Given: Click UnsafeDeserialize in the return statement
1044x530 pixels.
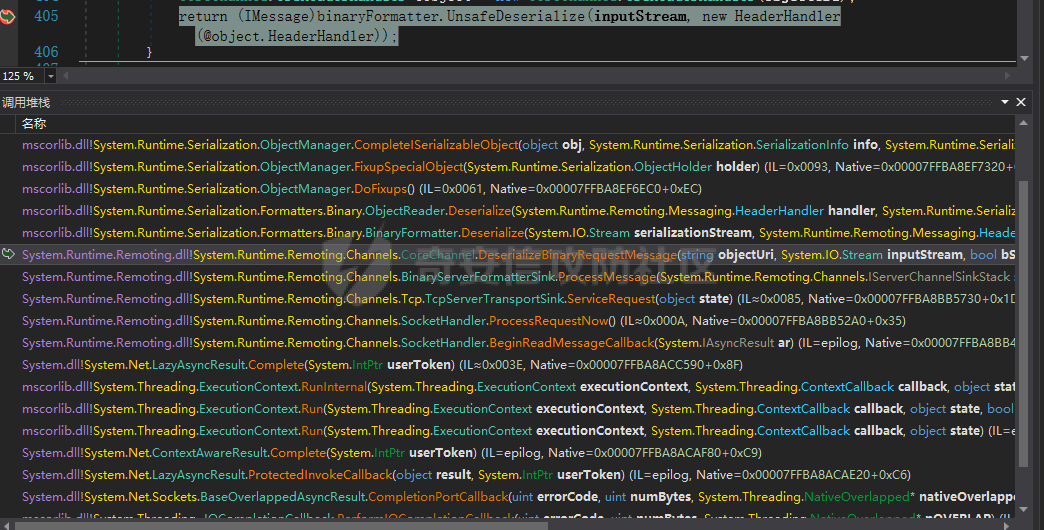Looking at the screenshot, I should (x=516, y=16).
